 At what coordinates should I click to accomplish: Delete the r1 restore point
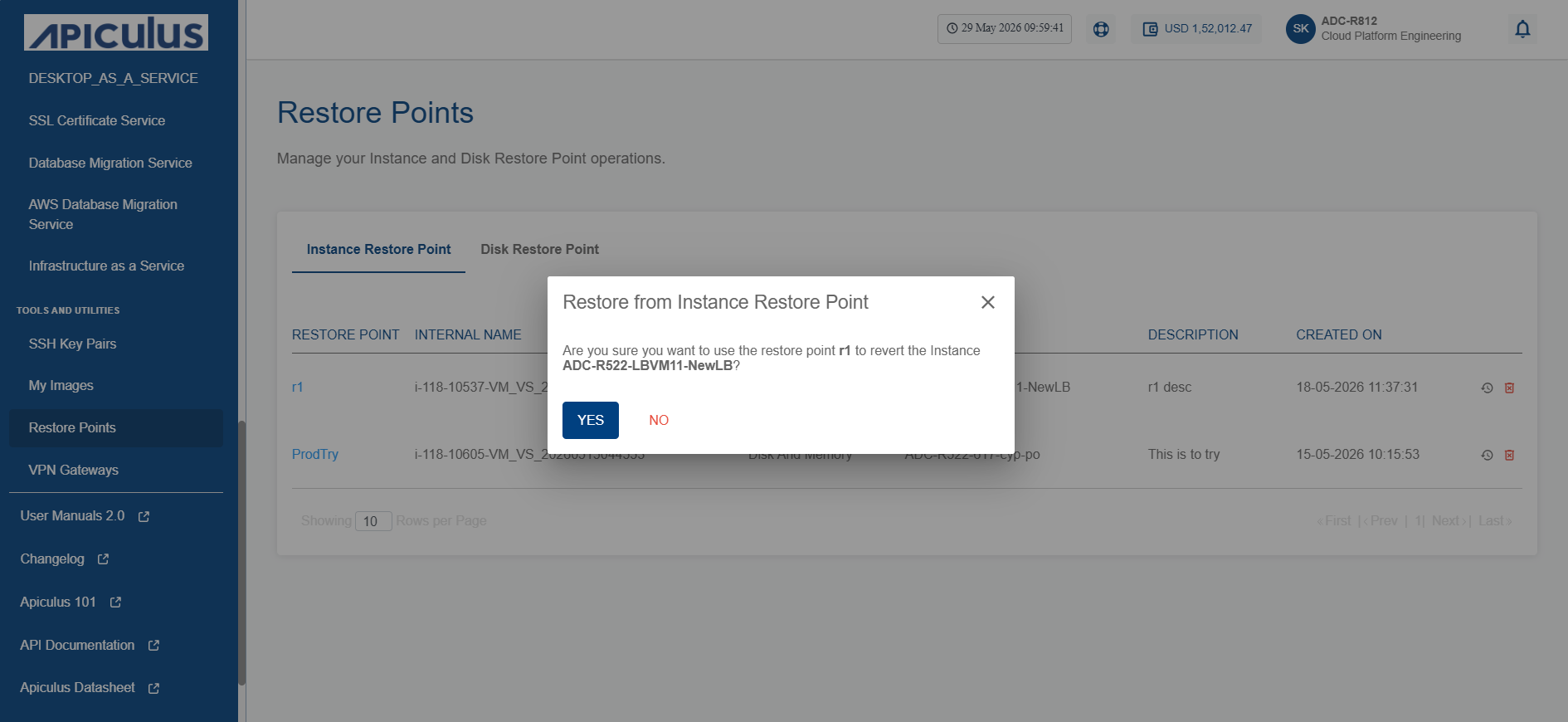point(1510,388)
